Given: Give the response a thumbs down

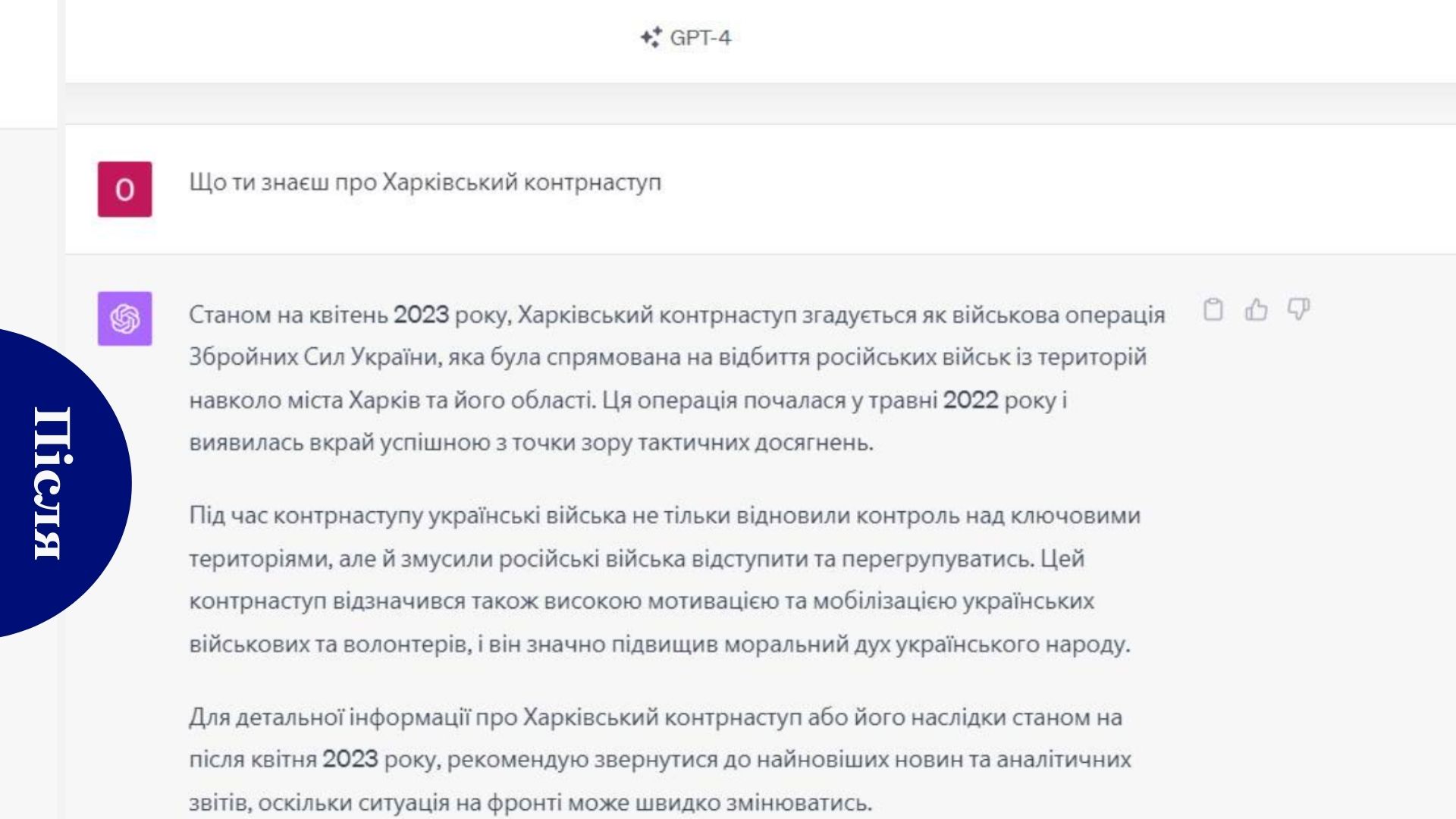Looking at the screenshot, I should click(1298, 309).
